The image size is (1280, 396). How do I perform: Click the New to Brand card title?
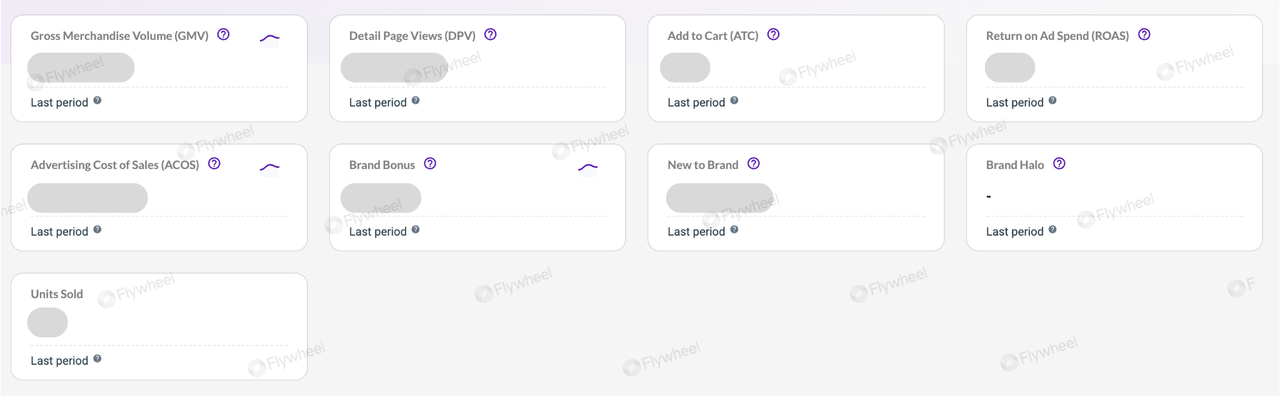703,165
